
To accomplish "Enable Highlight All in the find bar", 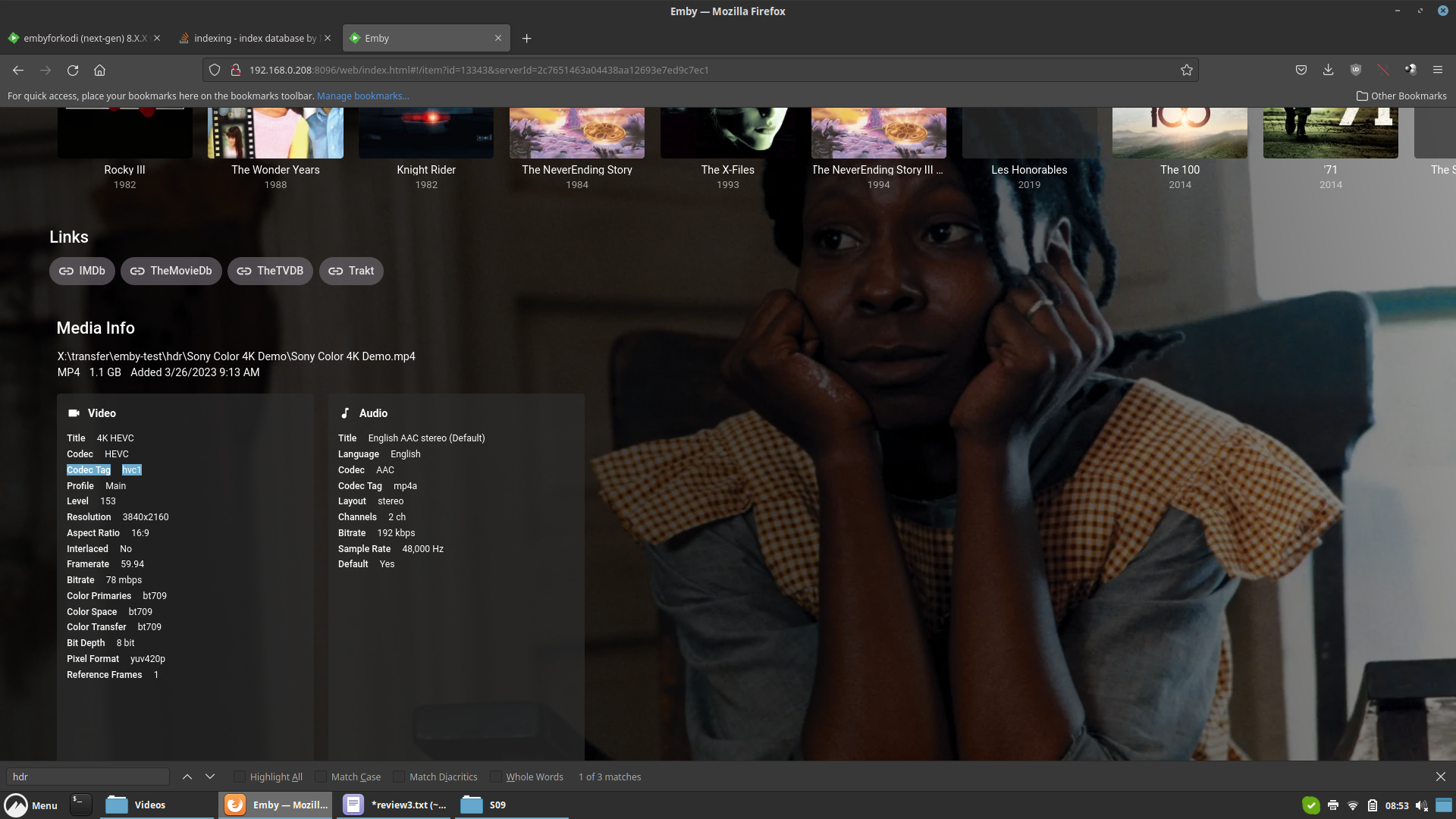I will point(240,777).
